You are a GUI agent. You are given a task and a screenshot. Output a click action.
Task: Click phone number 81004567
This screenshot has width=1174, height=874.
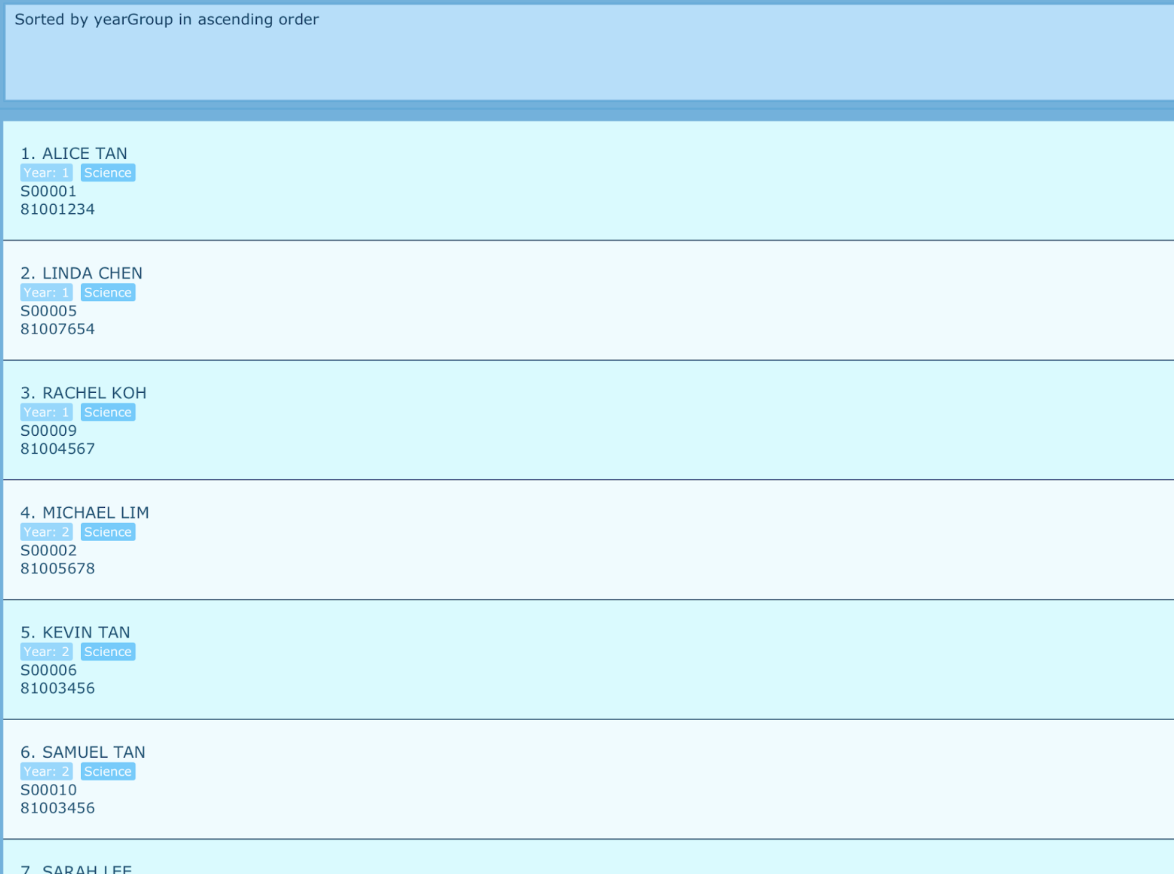(x=58, y=449)
